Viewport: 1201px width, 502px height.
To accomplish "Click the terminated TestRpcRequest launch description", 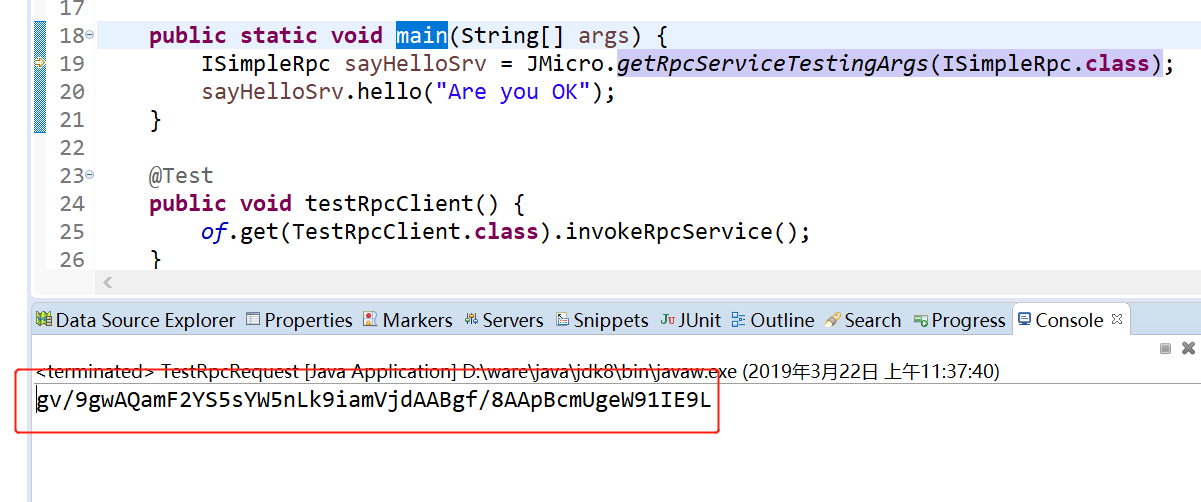I will [517, 371].
